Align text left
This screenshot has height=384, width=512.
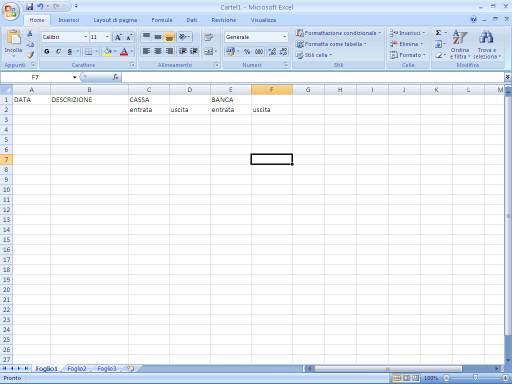pyautogui.click(x=146, y=51)
